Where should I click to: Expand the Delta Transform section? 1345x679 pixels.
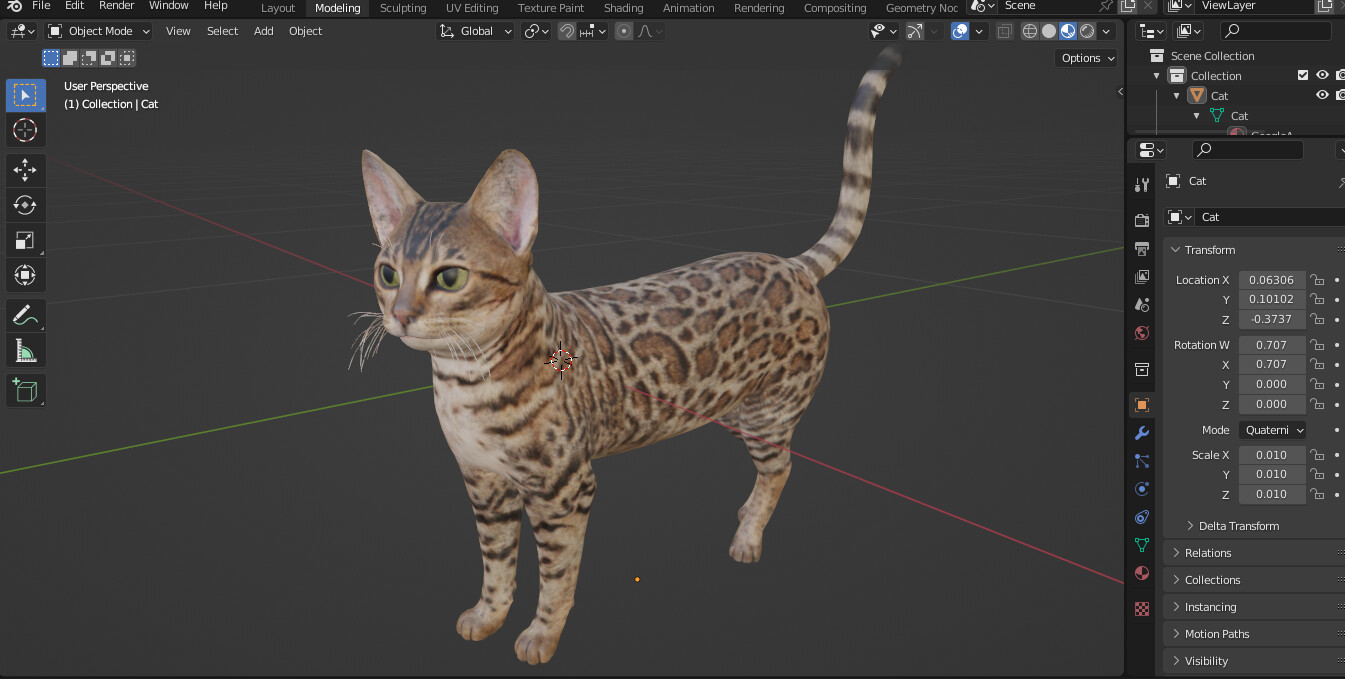(x=1237, y=525)
